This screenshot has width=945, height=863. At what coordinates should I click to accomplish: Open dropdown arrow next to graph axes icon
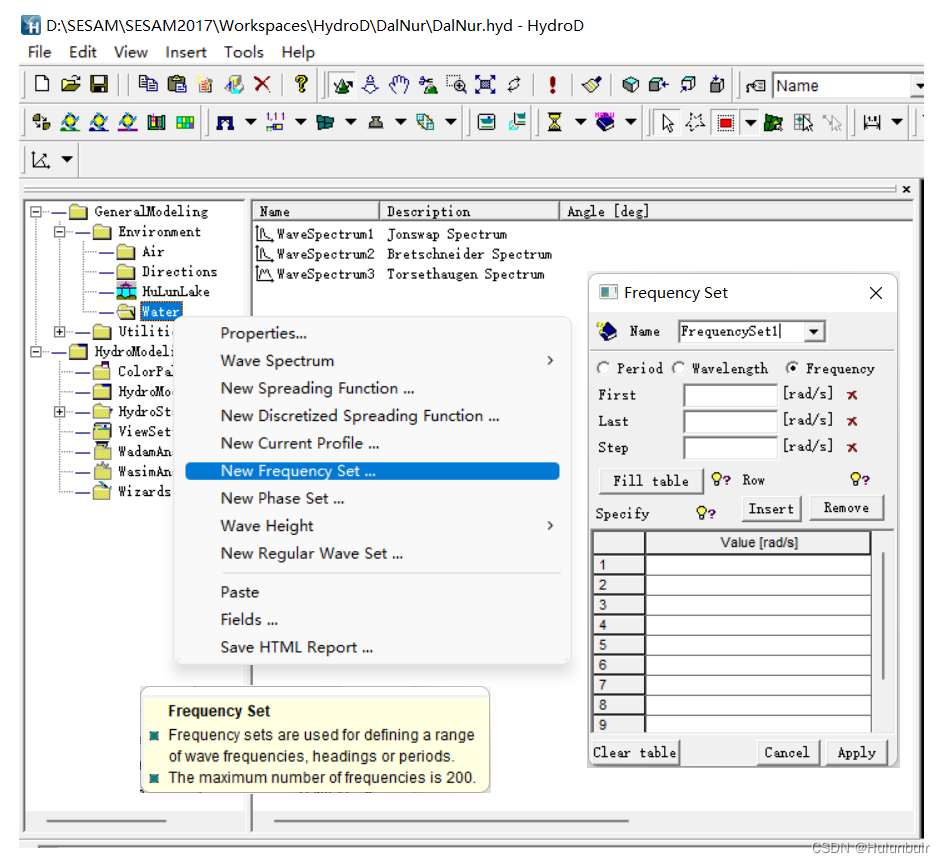67,160
